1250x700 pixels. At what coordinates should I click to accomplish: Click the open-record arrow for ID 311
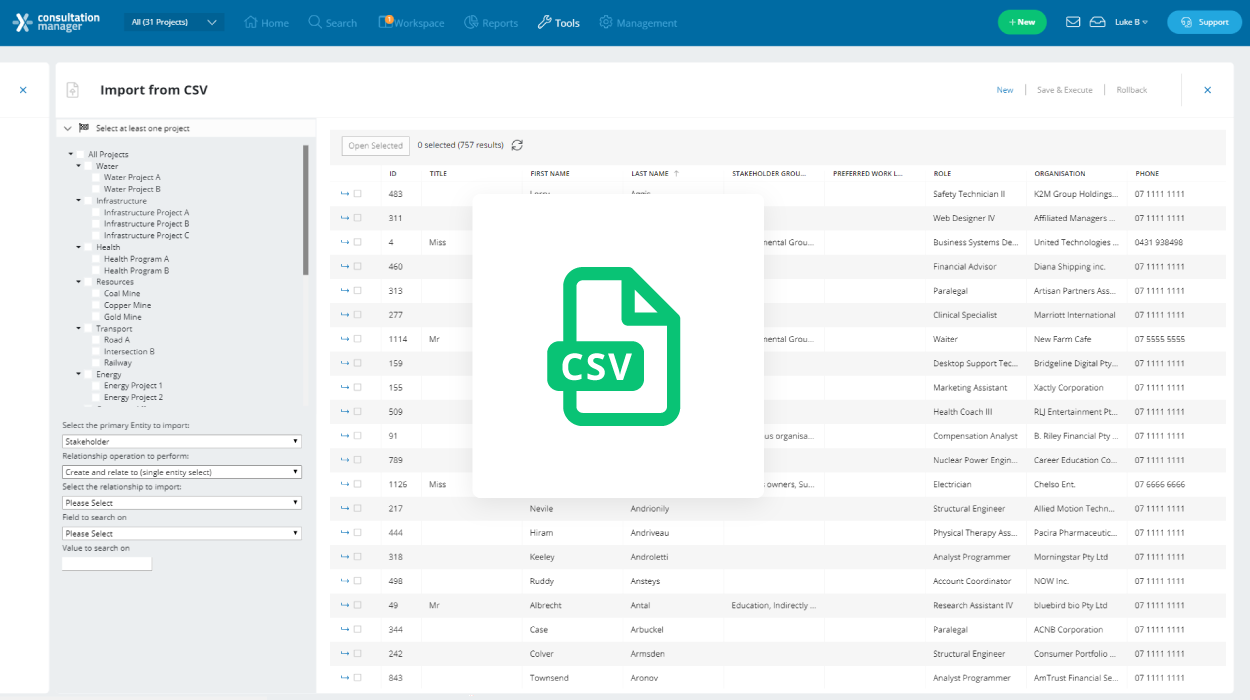[345, 218]
